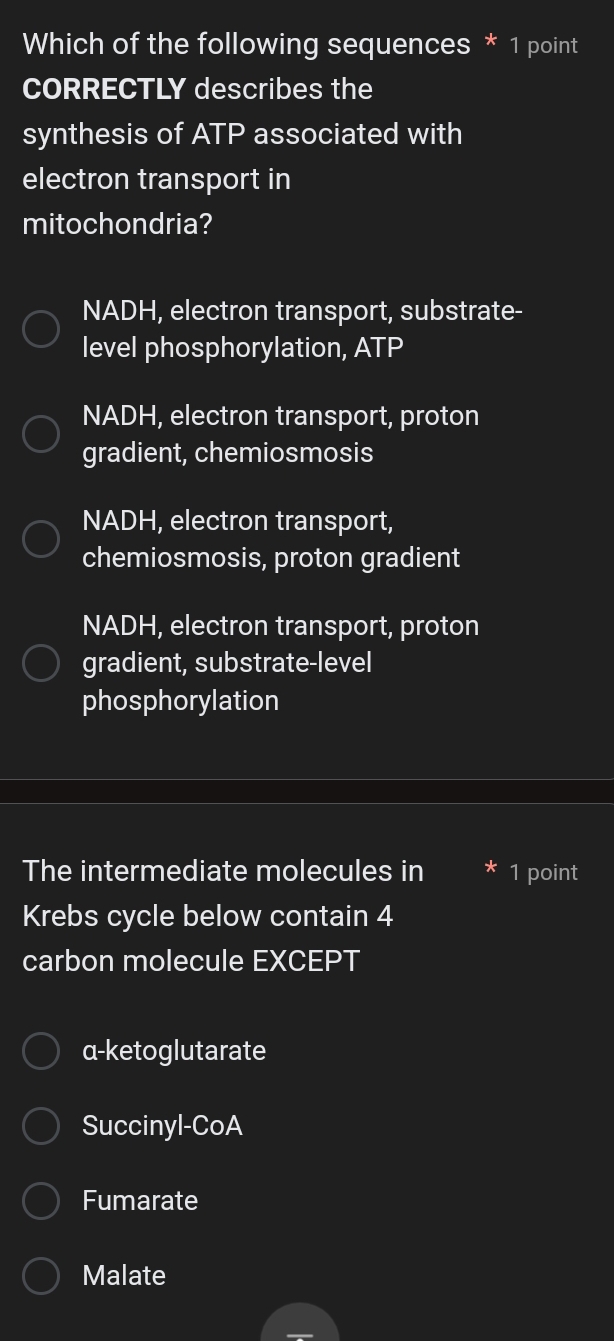Click the red required asterisk on the ATP question
Image resolution: width=614 pixels, height=1341 pixels.
(490, 43)
